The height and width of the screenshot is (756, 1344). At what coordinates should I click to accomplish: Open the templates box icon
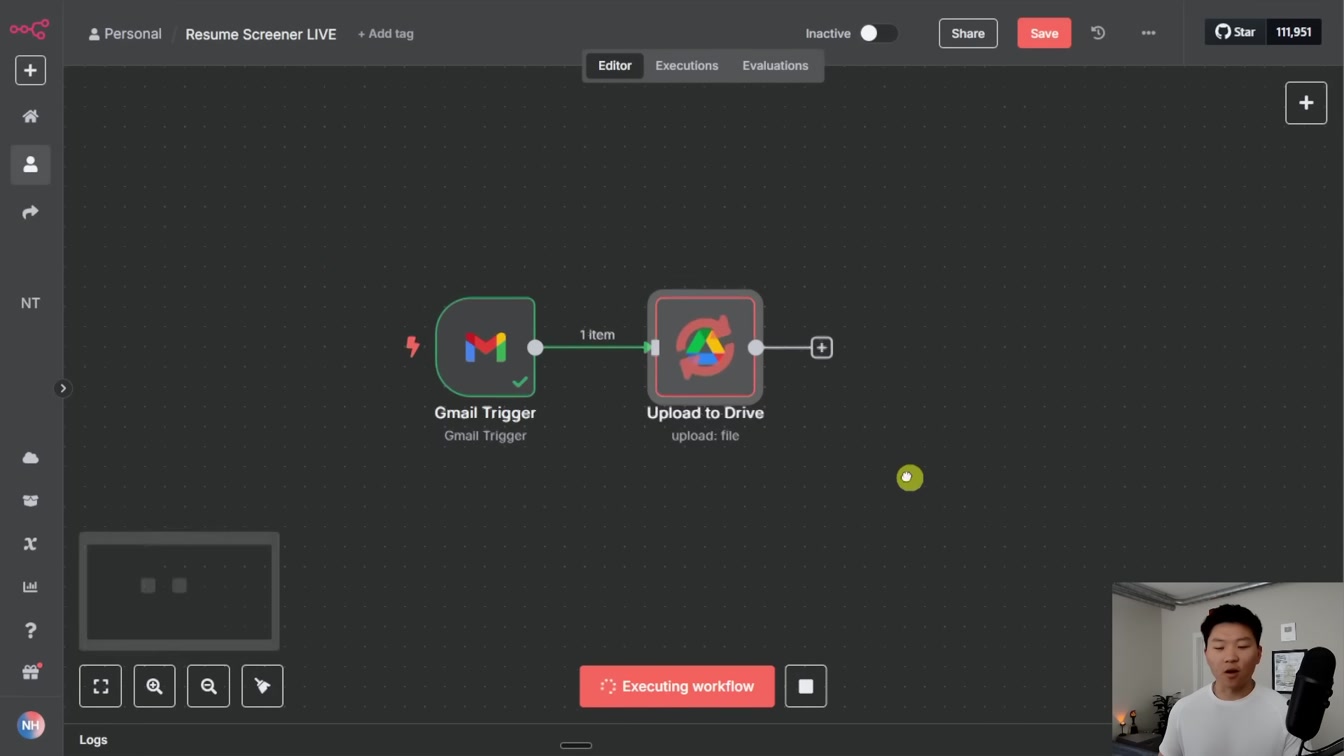pos(30,500)
